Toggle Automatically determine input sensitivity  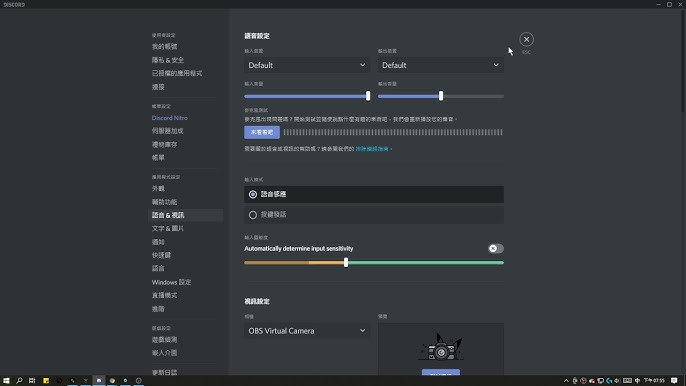pyautogui.click(x=496, y=249)
